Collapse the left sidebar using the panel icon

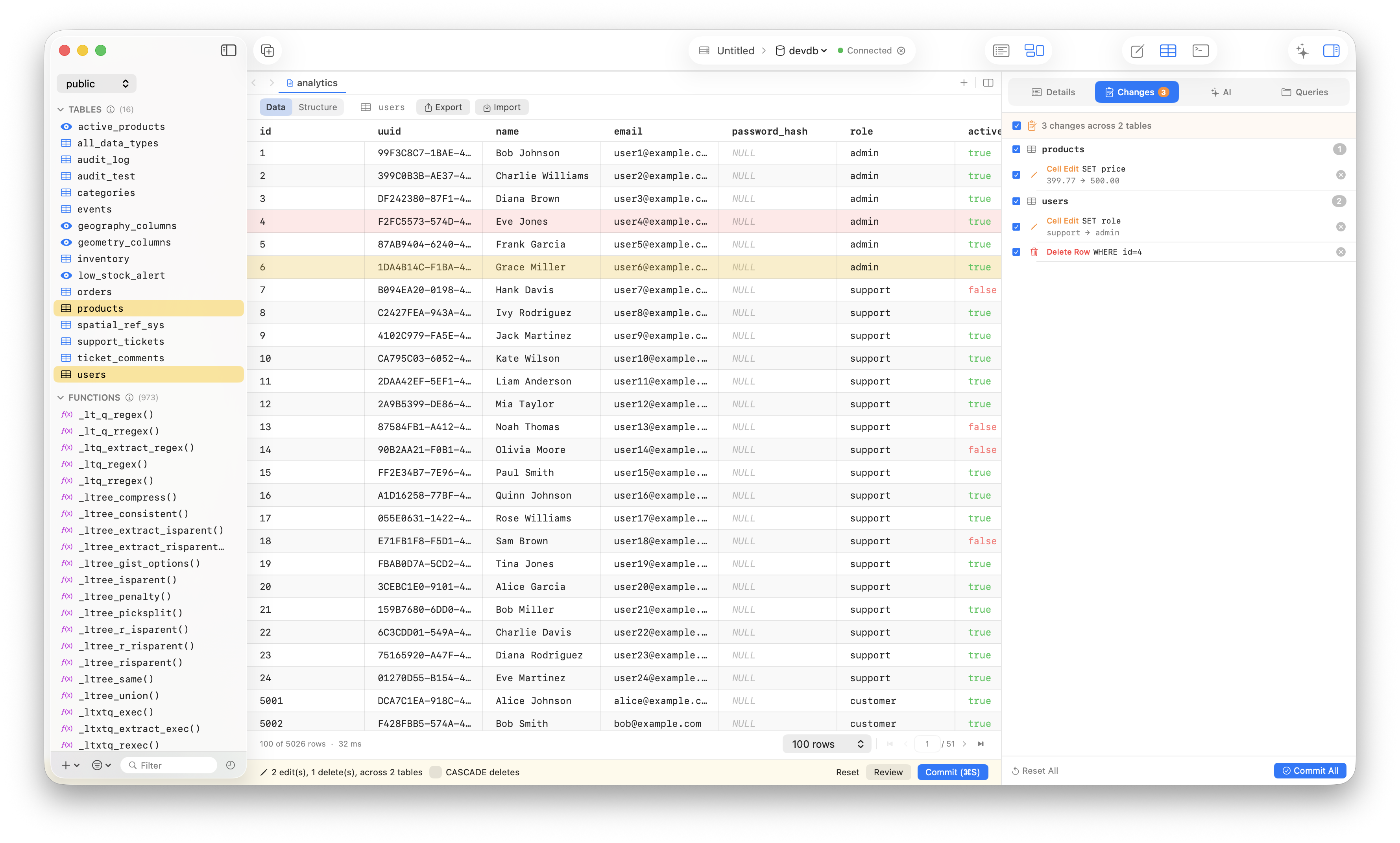click(x=228, y=50)
